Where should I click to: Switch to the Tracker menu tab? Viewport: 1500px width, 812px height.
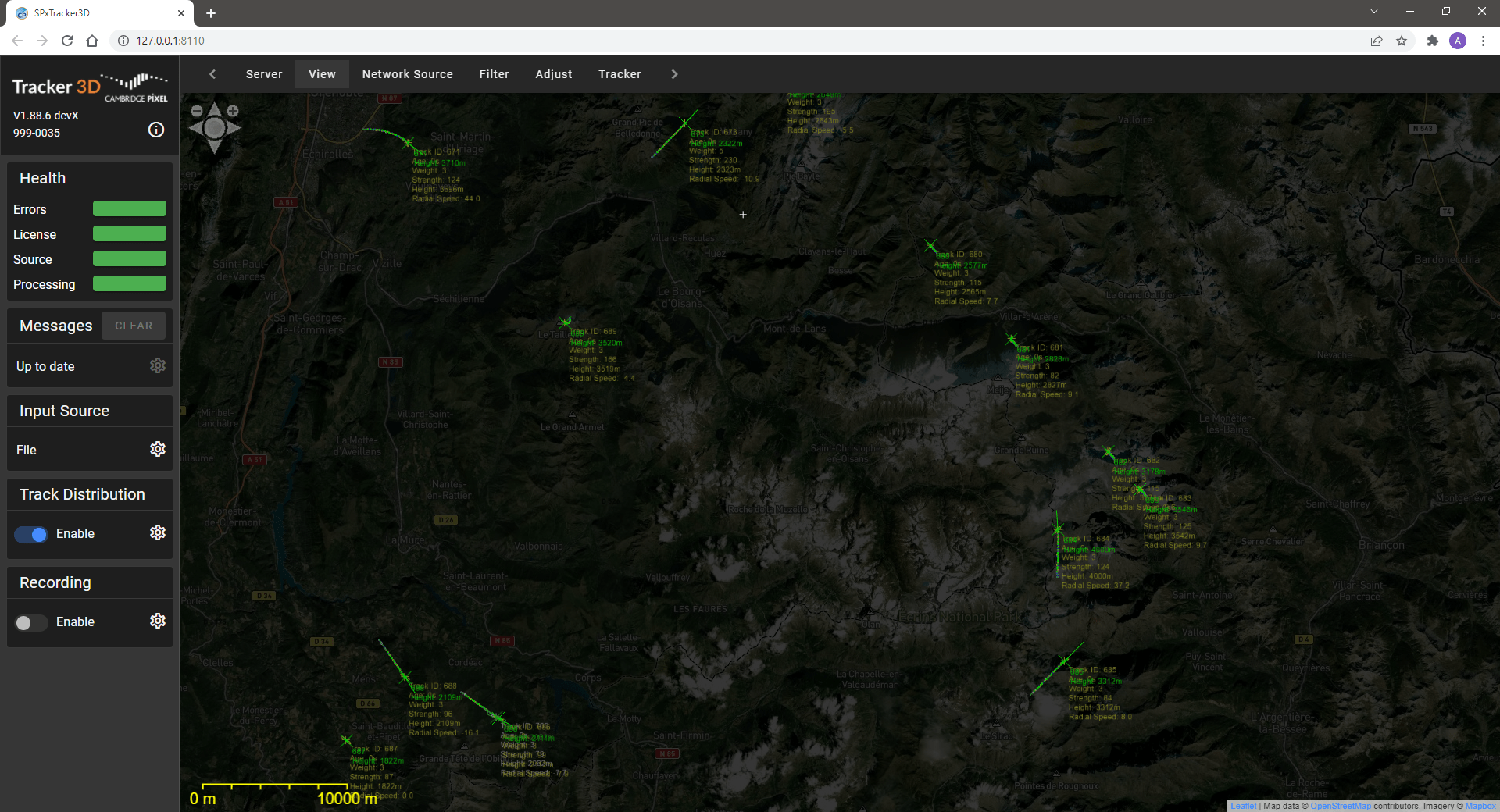(620, 74)
